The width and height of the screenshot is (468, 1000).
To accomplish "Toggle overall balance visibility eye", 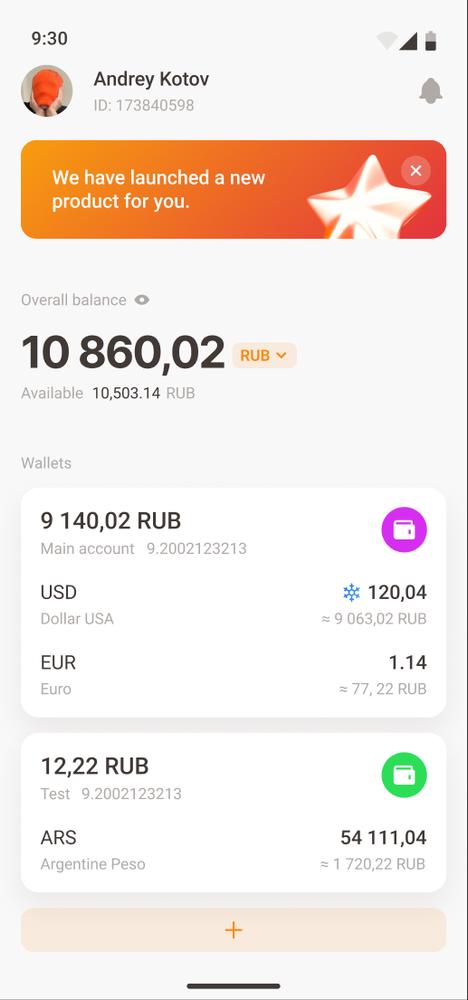I will [142, 300].
